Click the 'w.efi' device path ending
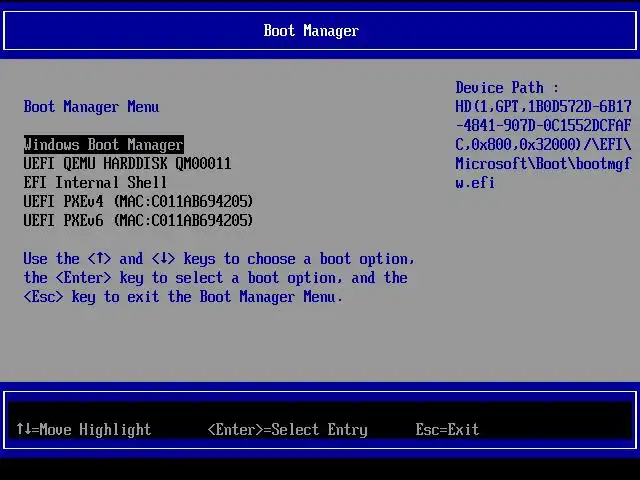 pyautogui.click(x=475, y=182)
